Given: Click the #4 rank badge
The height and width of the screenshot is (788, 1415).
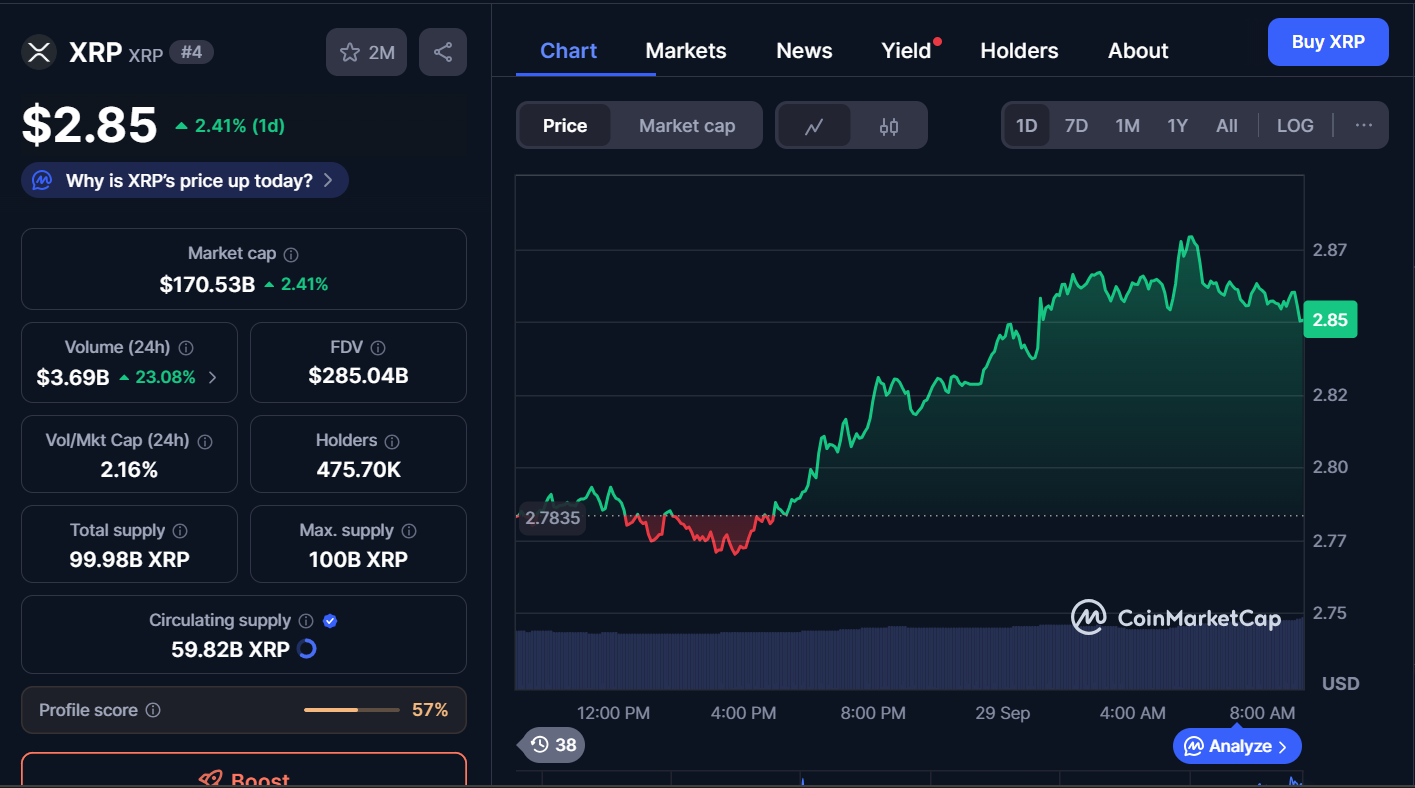Looking at the screenshot, I should tap(191, 52).
